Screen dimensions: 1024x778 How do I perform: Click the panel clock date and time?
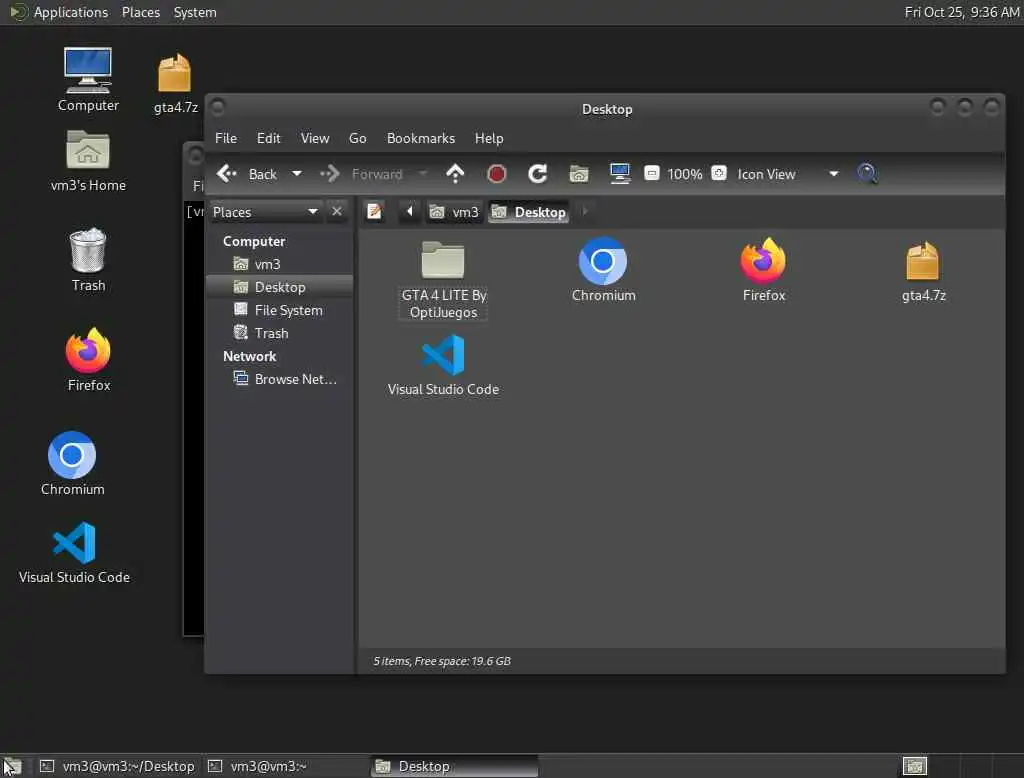coord(961,12)
